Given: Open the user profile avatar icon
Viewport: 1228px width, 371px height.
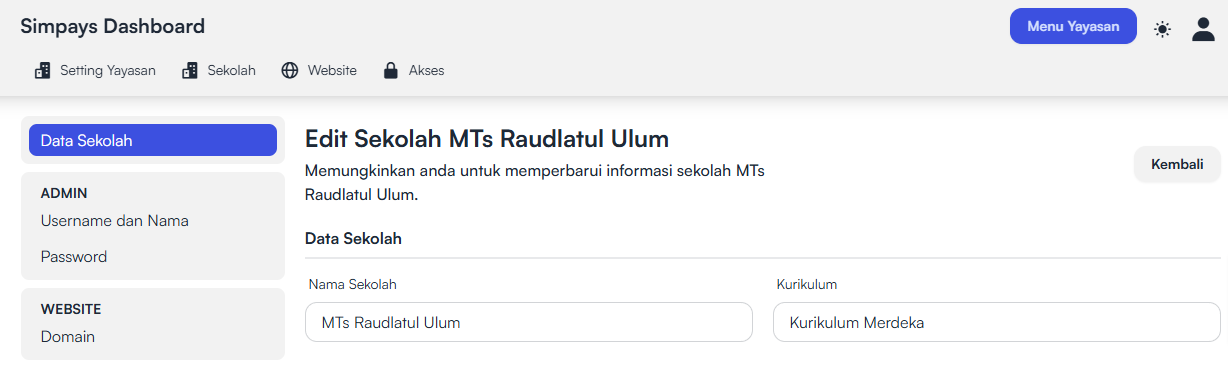Looking at the screenshot, I should [1203, 29].
